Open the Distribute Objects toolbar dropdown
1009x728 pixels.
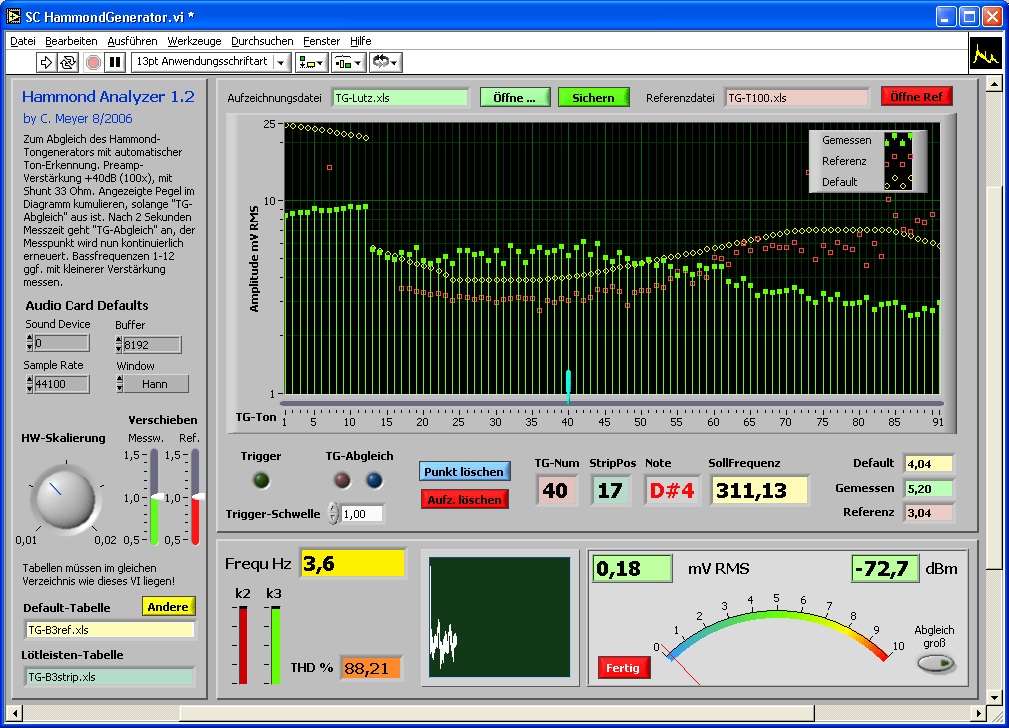(349, 62)
